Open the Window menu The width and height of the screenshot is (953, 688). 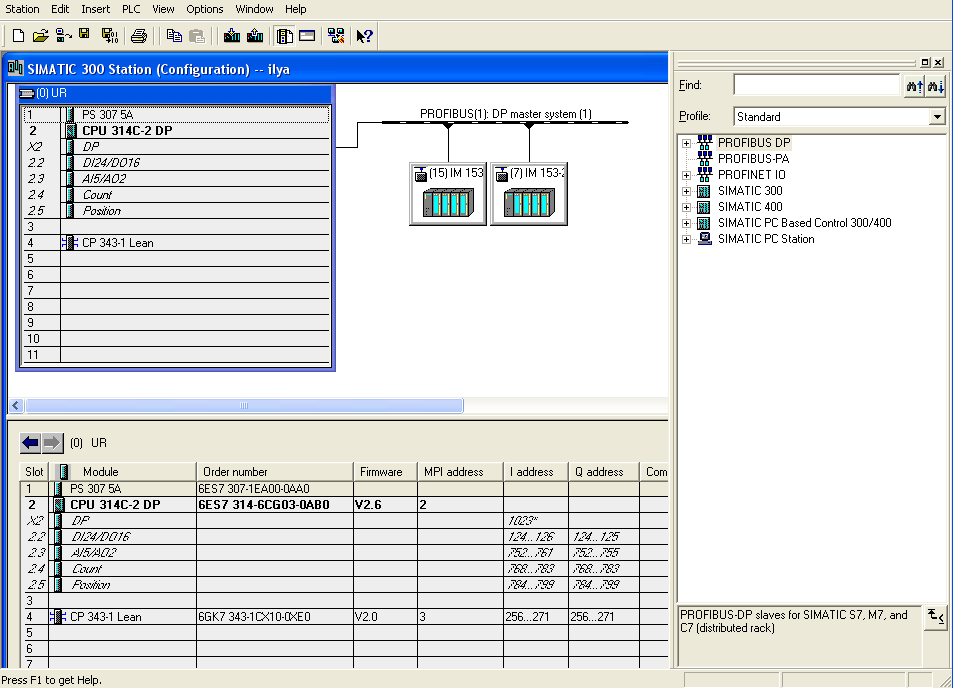click(254, 9)
